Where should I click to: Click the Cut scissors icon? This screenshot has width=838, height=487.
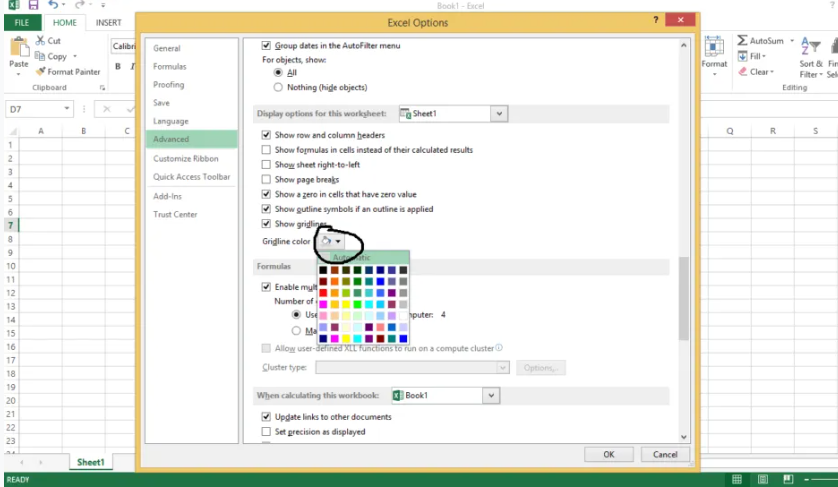[x=40, y=41]
